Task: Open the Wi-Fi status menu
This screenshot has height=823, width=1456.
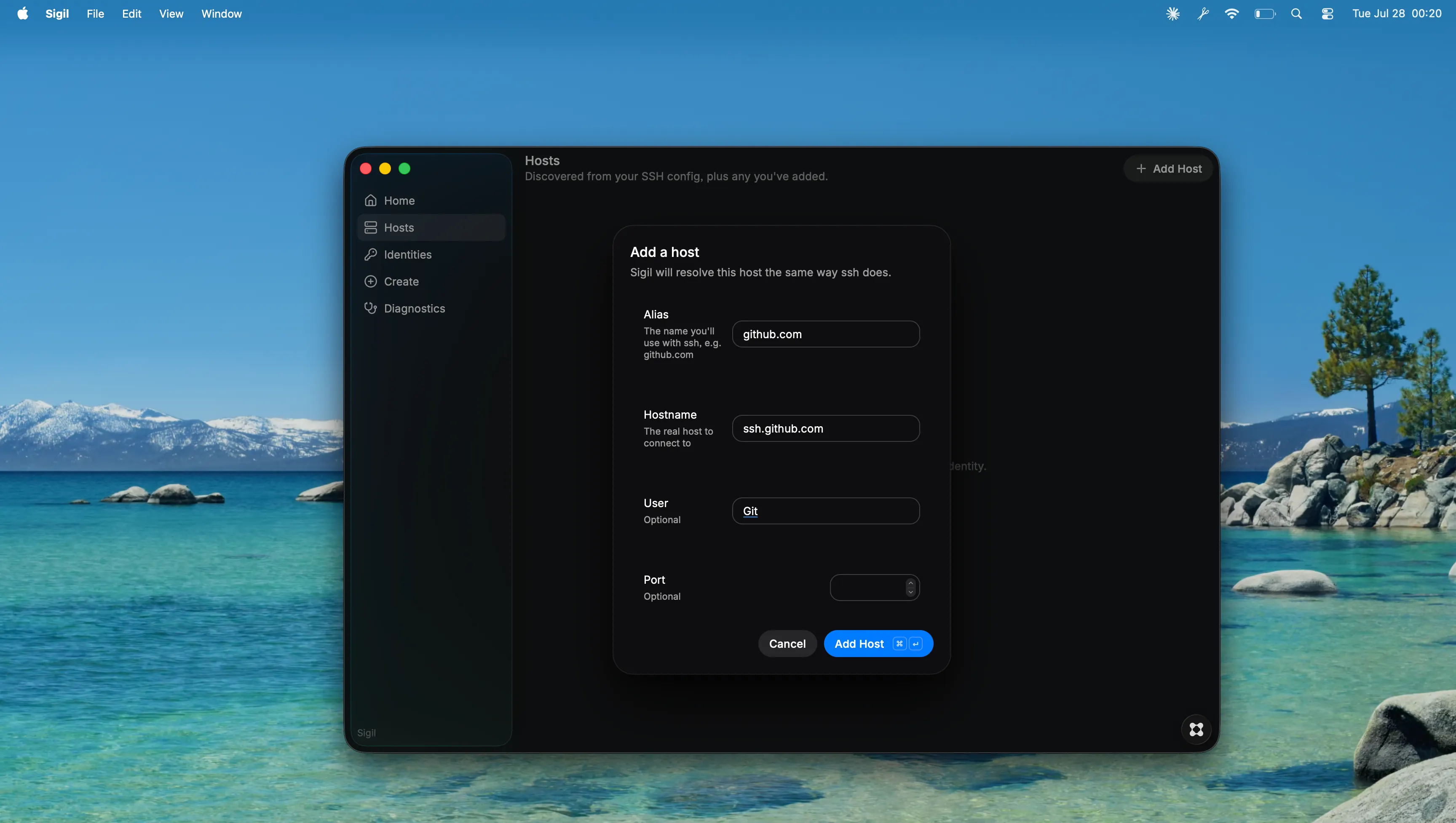Action: click(x=1231, y=13)
